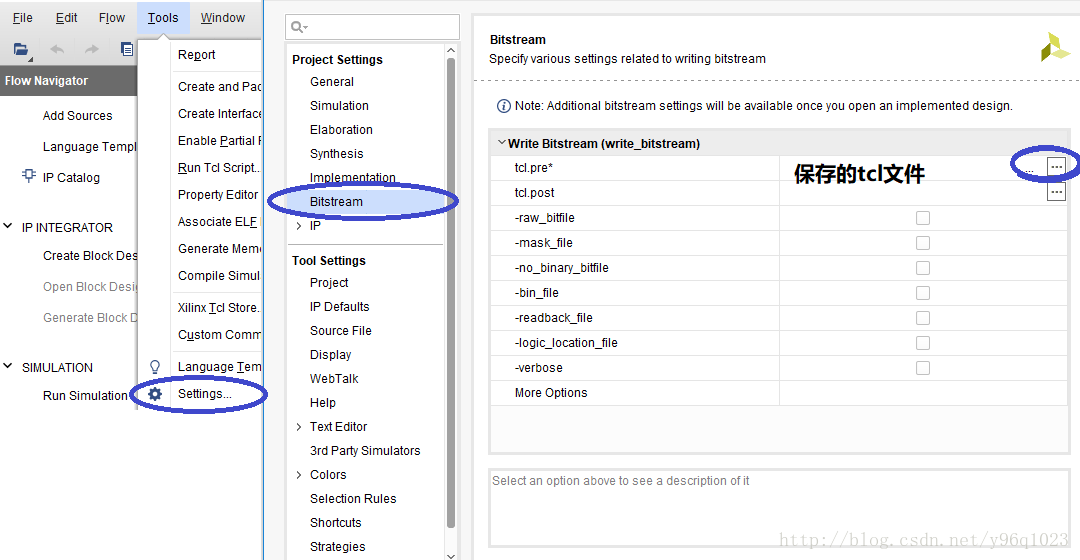
Task: Click the undo arrow toolbar icon
Action: tap(57, 49)
